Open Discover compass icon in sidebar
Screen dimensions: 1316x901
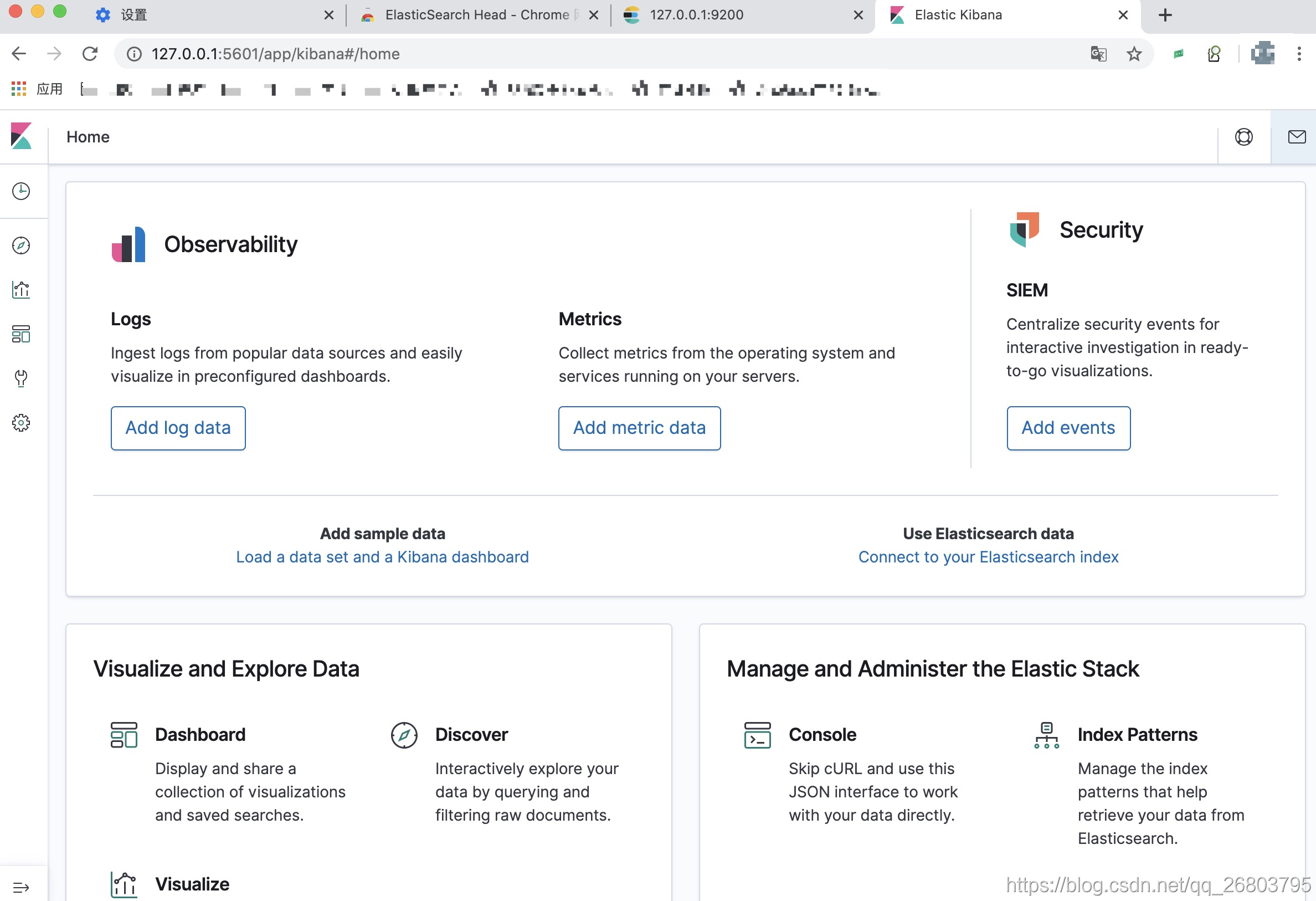(21, 245)
